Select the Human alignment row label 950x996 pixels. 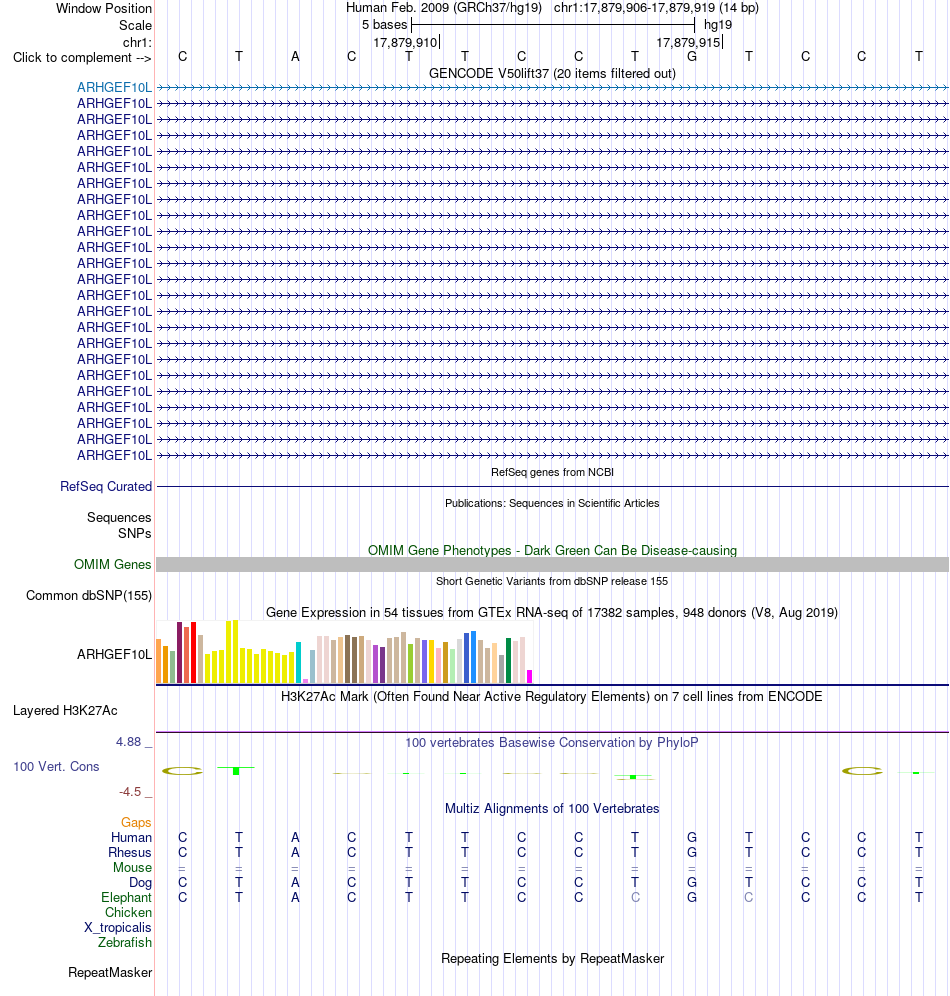(x=131, y=838)
